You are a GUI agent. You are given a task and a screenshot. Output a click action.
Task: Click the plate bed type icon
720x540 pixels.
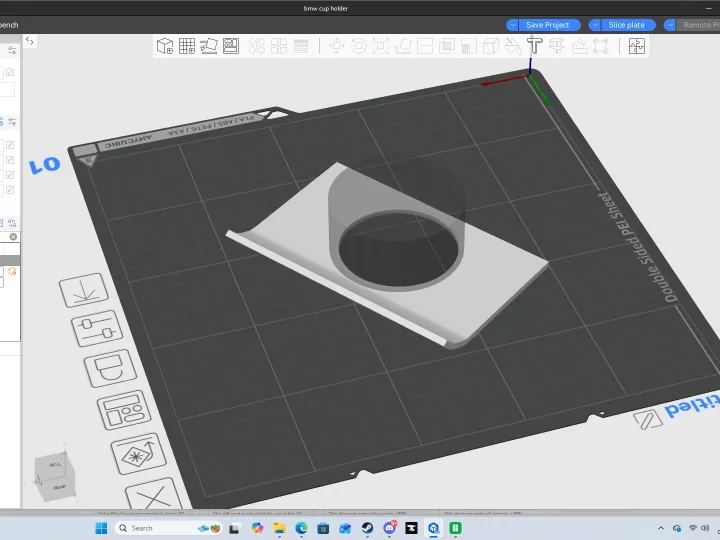pyautogui.click(x=110, y=368)
